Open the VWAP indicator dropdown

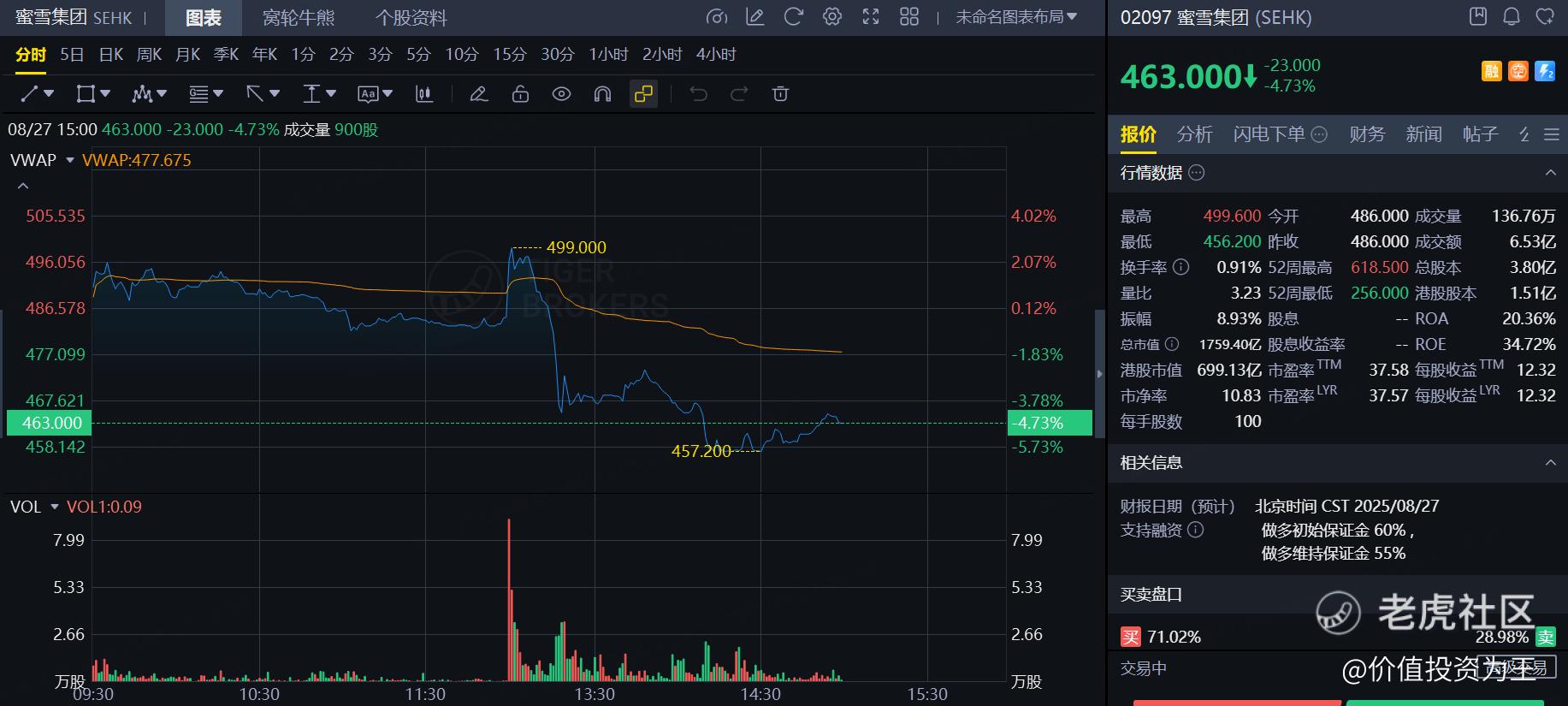pyautogui.click(x=70, y=160)
